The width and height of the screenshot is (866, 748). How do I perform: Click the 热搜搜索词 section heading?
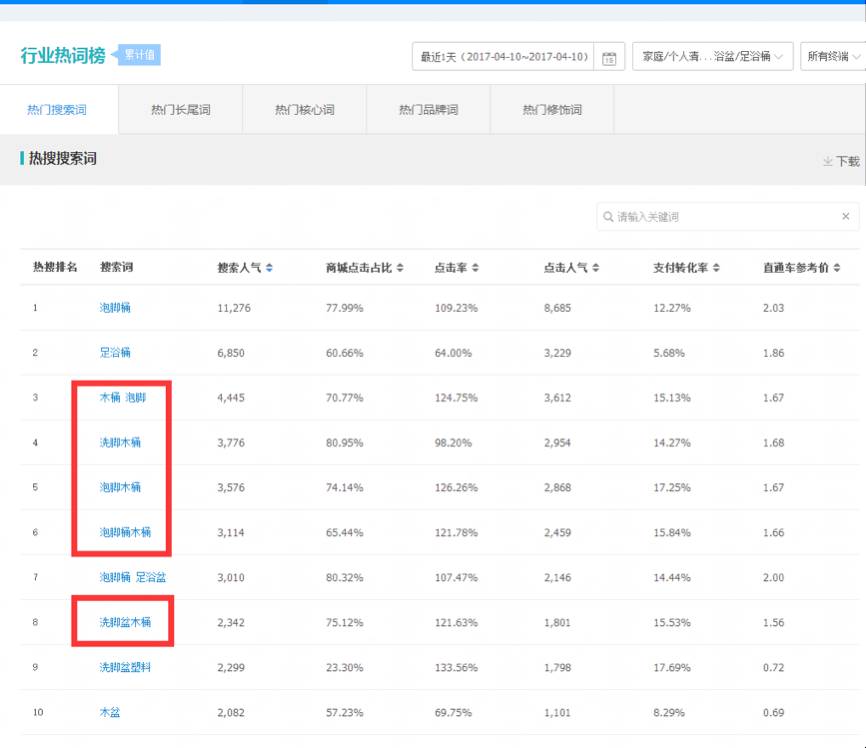[62, 159]
